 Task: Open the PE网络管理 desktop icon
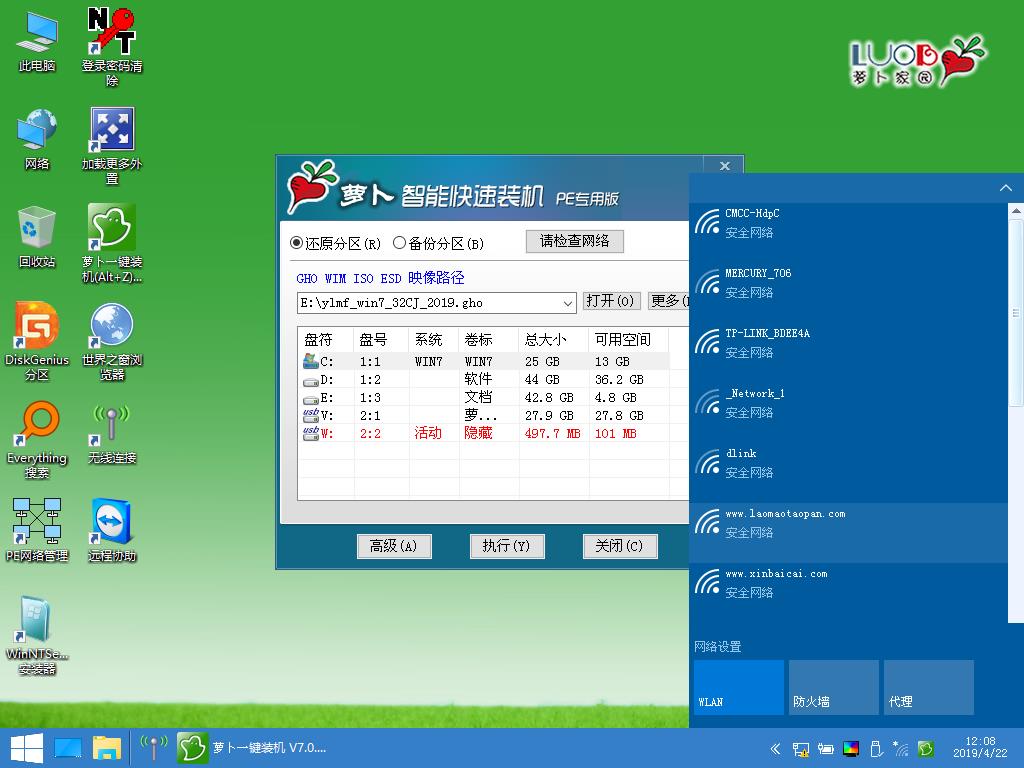(37, 530)
